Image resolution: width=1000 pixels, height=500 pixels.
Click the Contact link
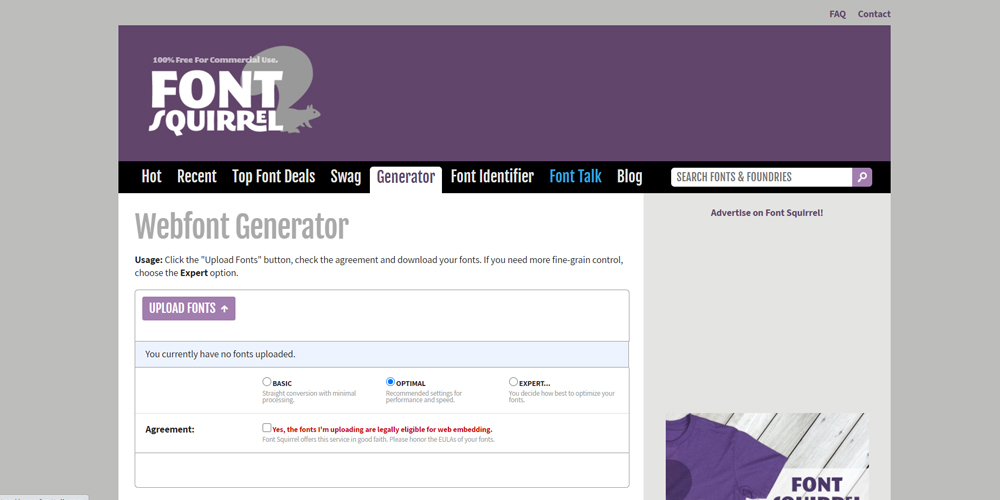click(873, 14)
